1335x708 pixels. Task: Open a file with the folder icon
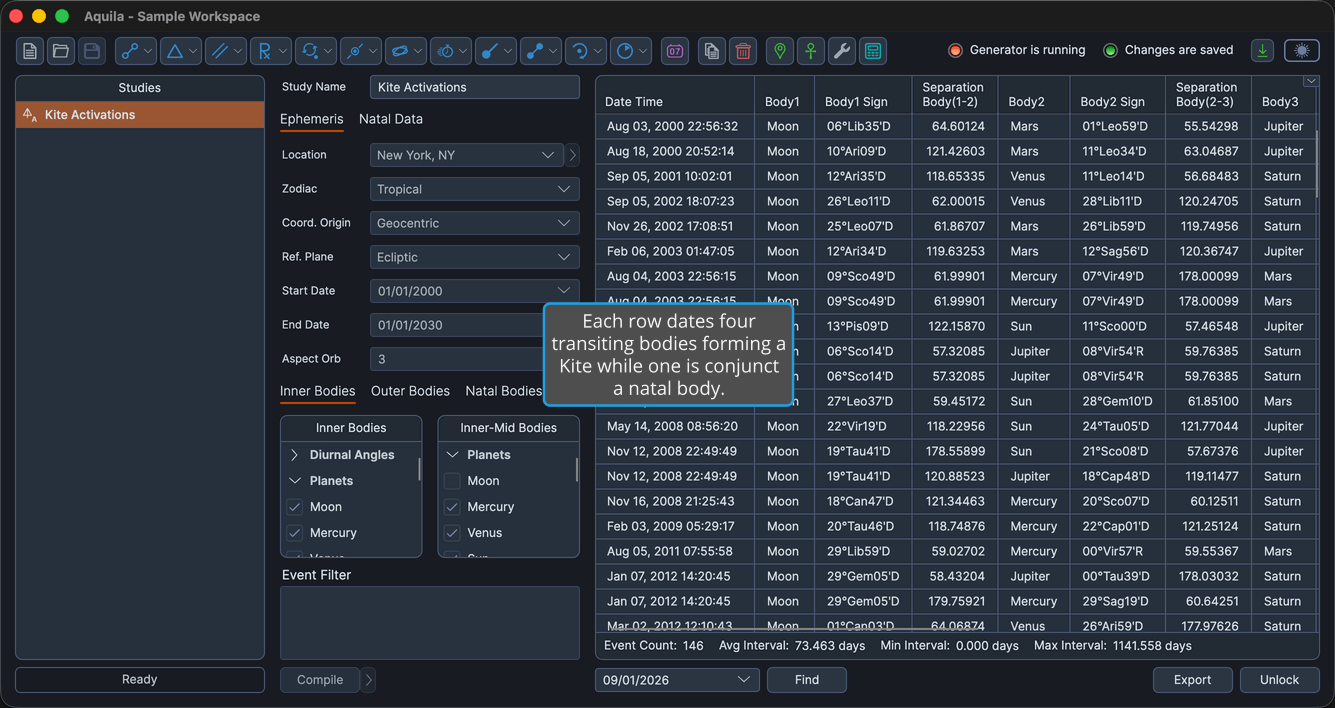(x=61, y=51)
